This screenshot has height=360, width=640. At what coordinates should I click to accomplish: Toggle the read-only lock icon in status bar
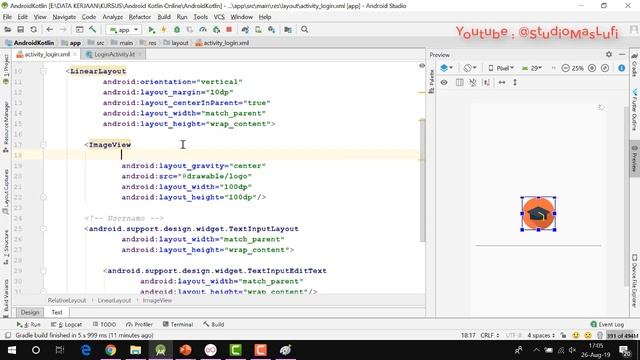(x=563, y=335)
